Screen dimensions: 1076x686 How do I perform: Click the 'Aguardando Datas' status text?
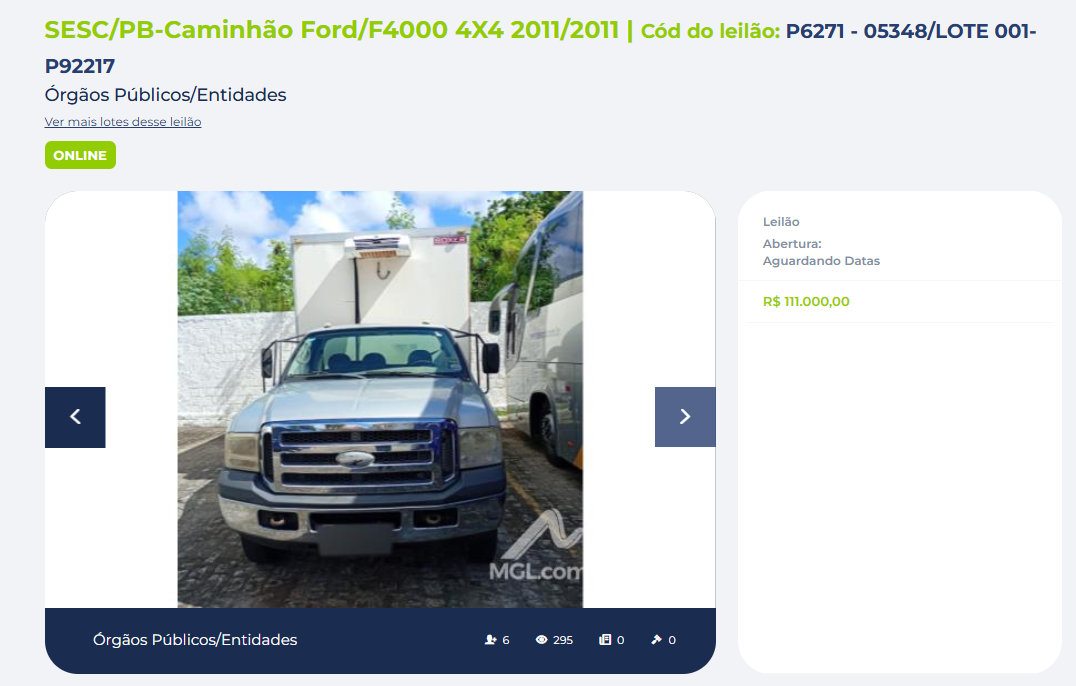click(821, 261)
